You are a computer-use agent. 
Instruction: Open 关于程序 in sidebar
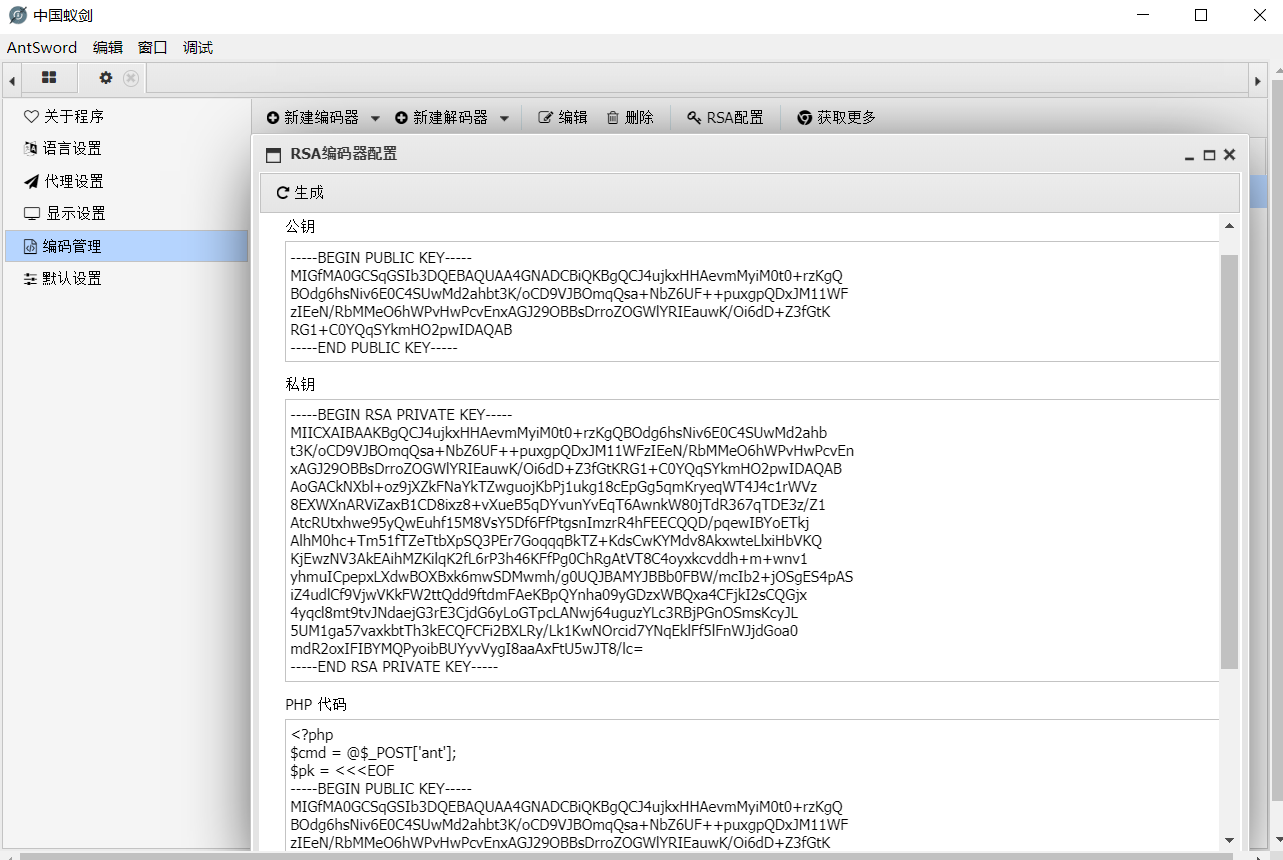point(126,117)
